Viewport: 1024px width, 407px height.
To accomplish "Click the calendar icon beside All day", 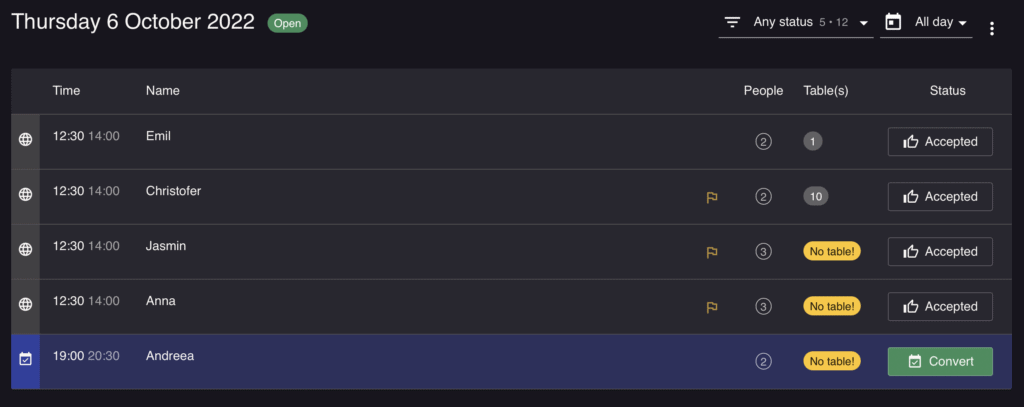I will point(893,22).
